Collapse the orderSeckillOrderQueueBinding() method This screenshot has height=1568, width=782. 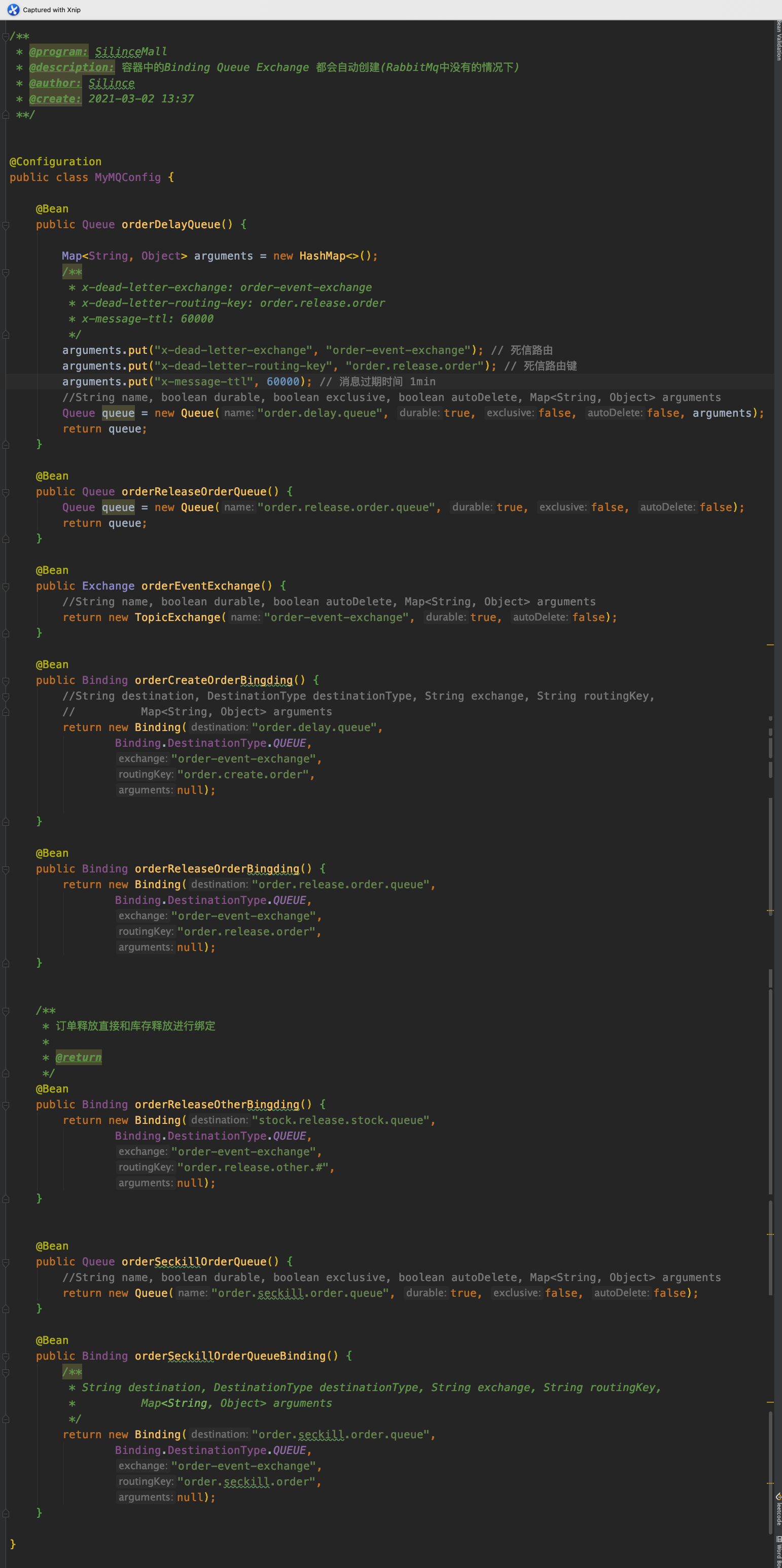pos(6,1356)
